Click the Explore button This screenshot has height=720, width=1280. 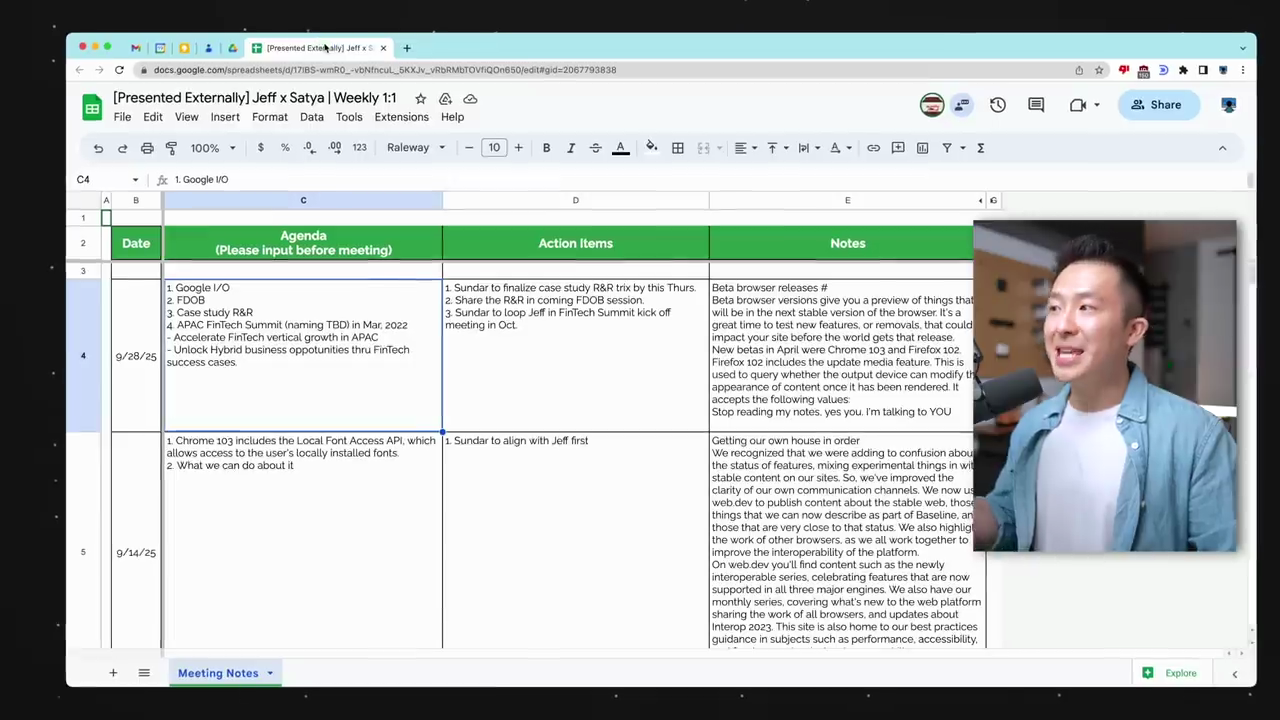point(1170,673)
